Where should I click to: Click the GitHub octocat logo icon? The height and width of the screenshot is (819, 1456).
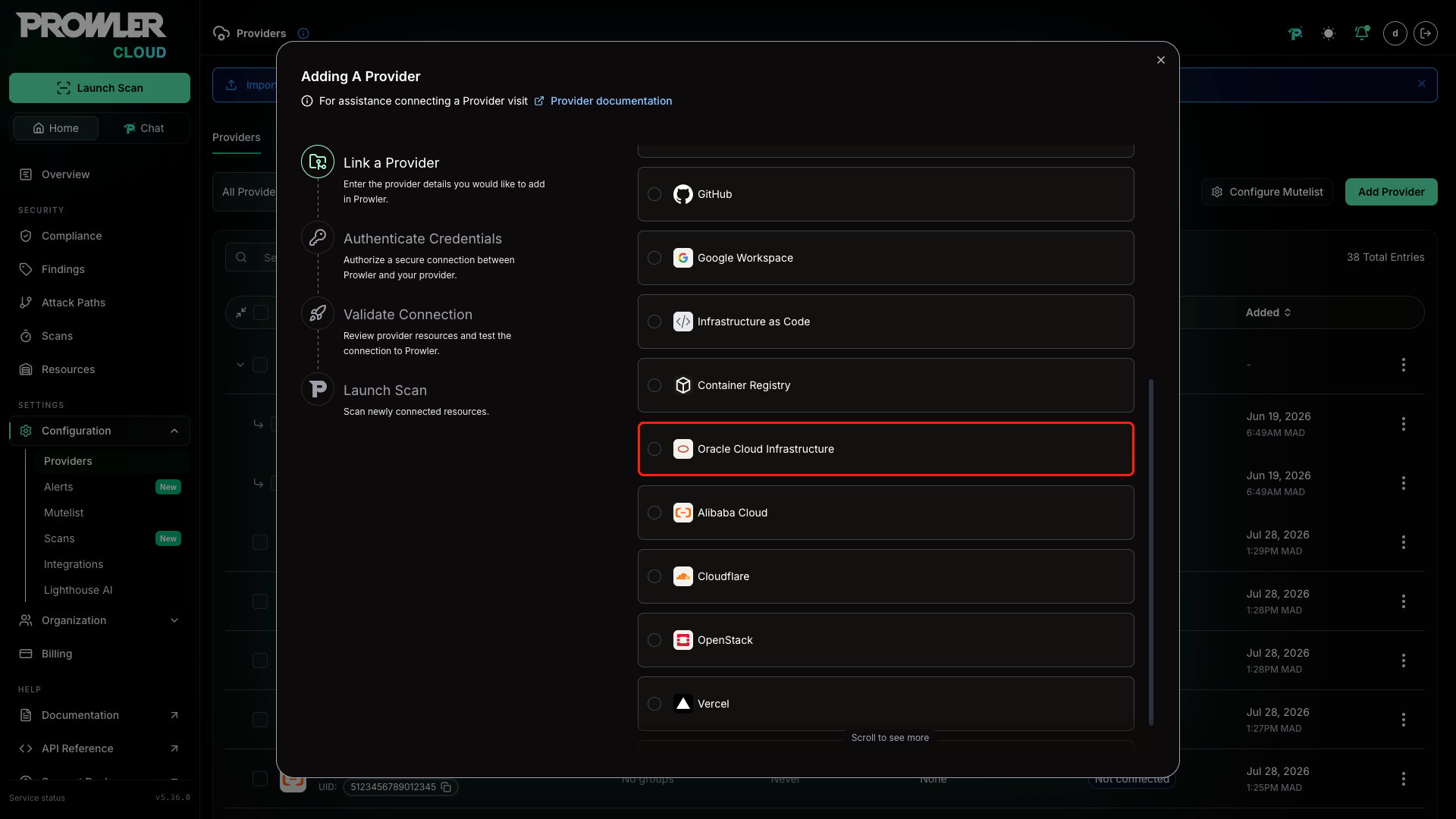pyautogui.click(x=683, y=194)
